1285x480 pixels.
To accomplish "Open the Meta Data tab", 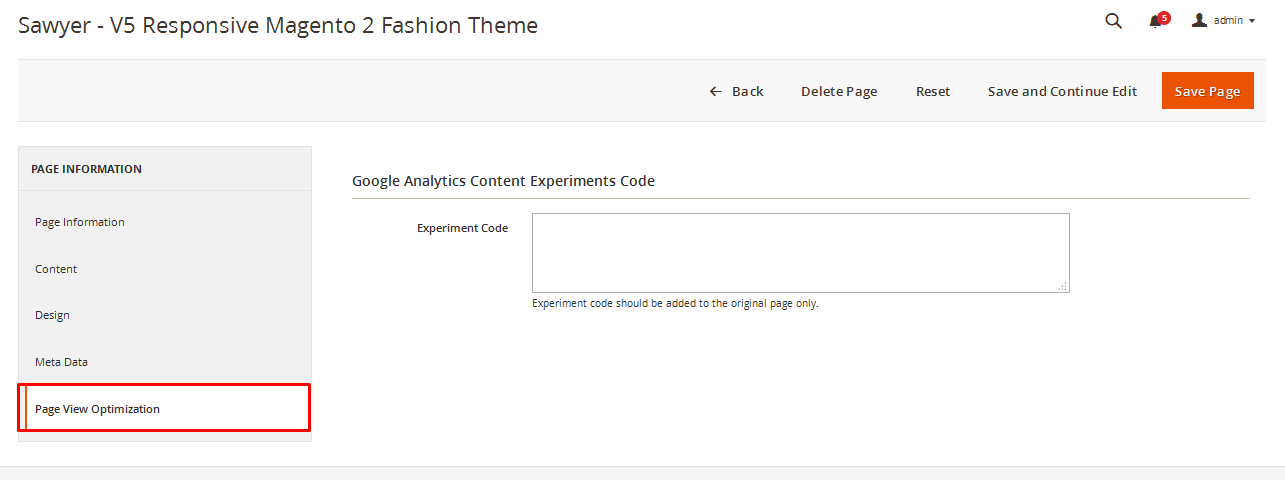I will (62, 362).
